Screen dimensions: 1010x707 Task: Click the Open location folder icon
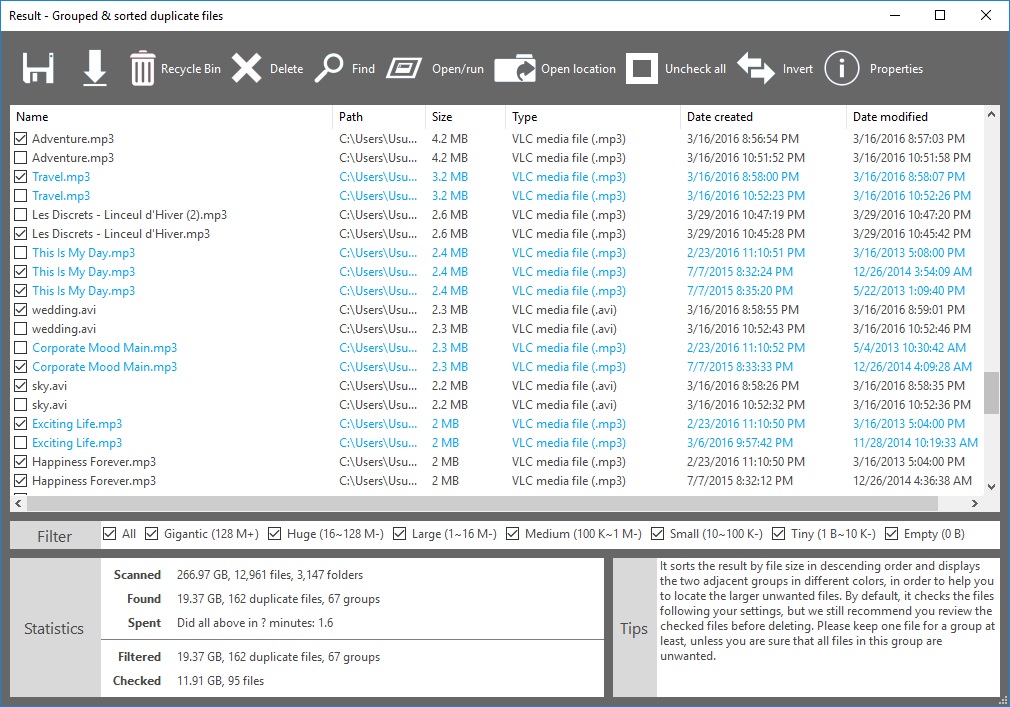tap(515, 68)
